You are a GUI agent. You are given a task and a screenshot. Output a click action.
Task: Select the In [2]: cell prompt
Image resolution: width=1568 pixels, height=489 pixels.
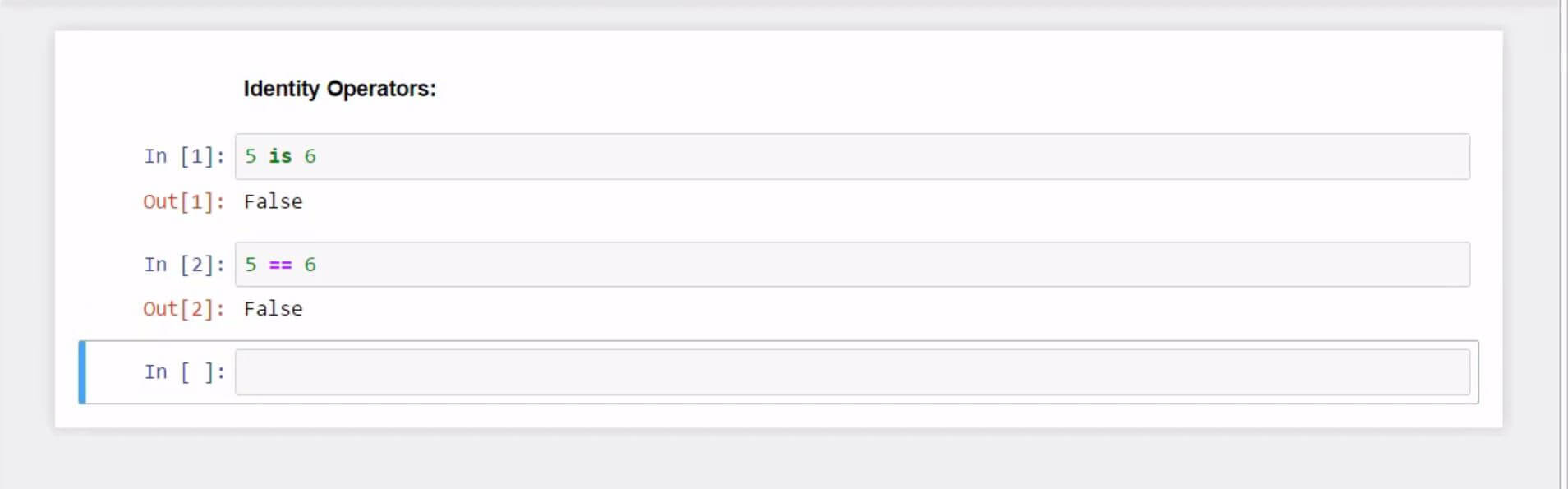coord(184,265)
